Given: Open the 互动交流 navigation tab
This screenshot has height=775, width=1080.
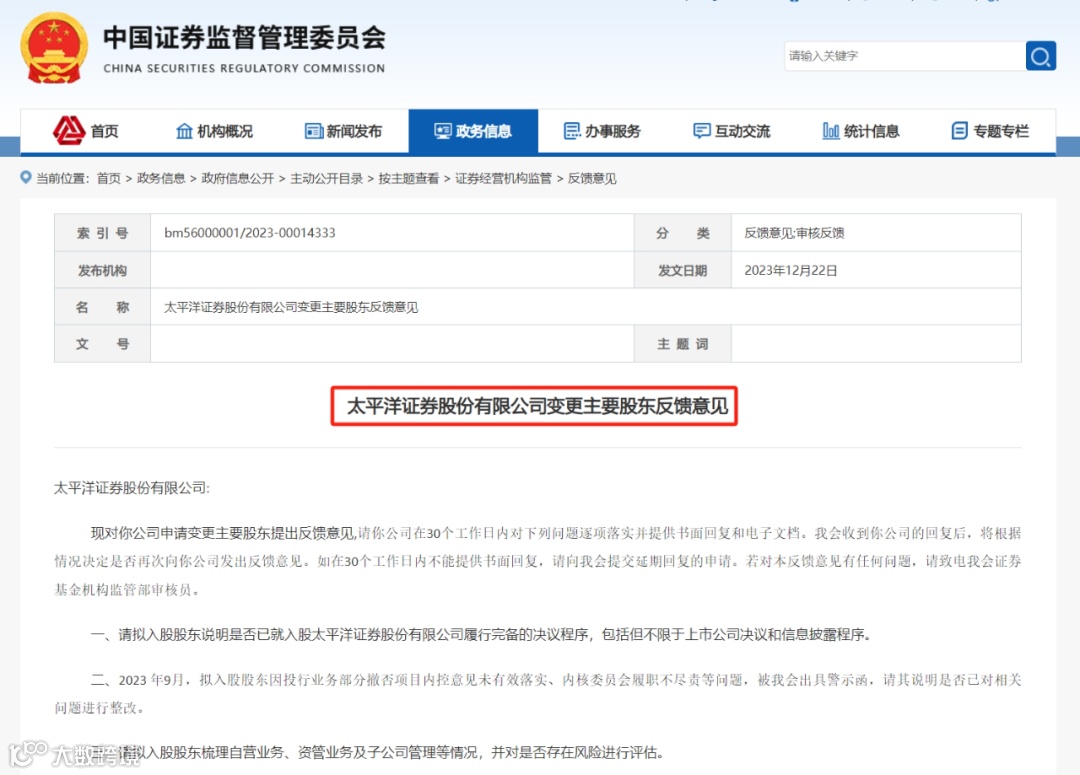Looking at the screenshot, I should [732, 131].
